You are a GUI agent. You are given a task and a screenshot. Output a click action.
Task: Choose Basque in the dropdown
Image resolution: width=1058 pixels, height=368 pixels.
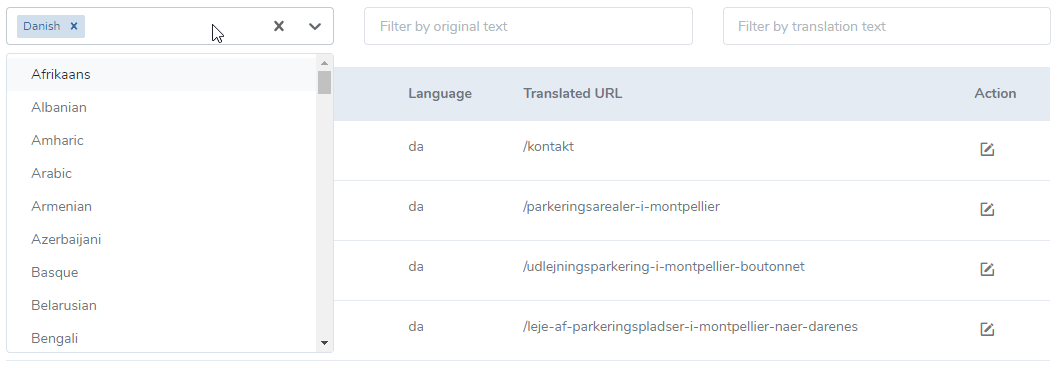tap(162, 273)
